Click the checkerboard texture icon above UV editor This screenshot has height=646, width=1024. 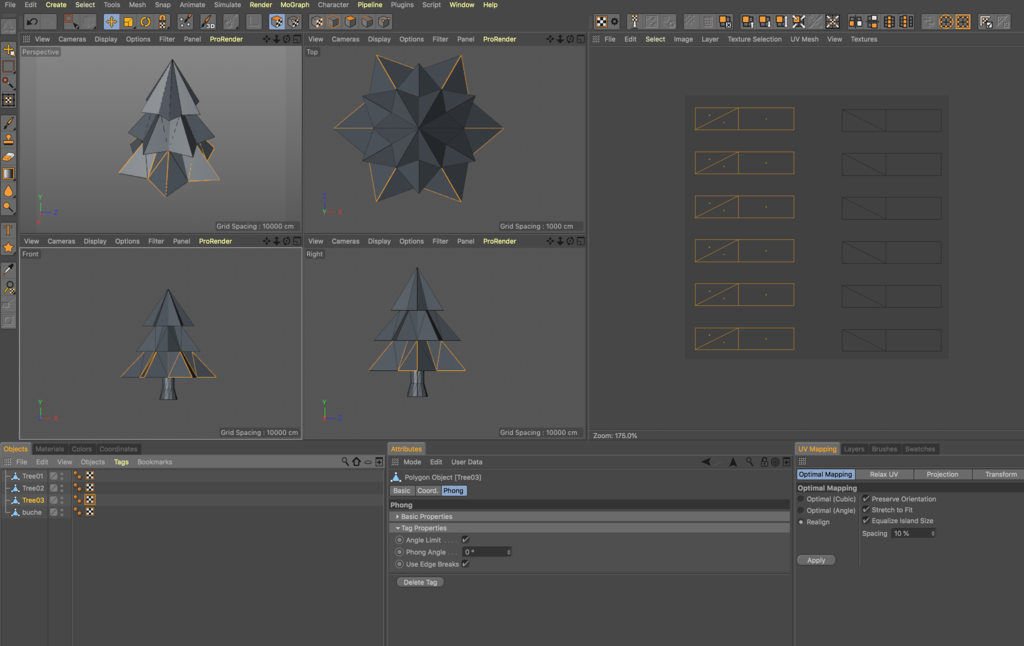coord(601,22)
